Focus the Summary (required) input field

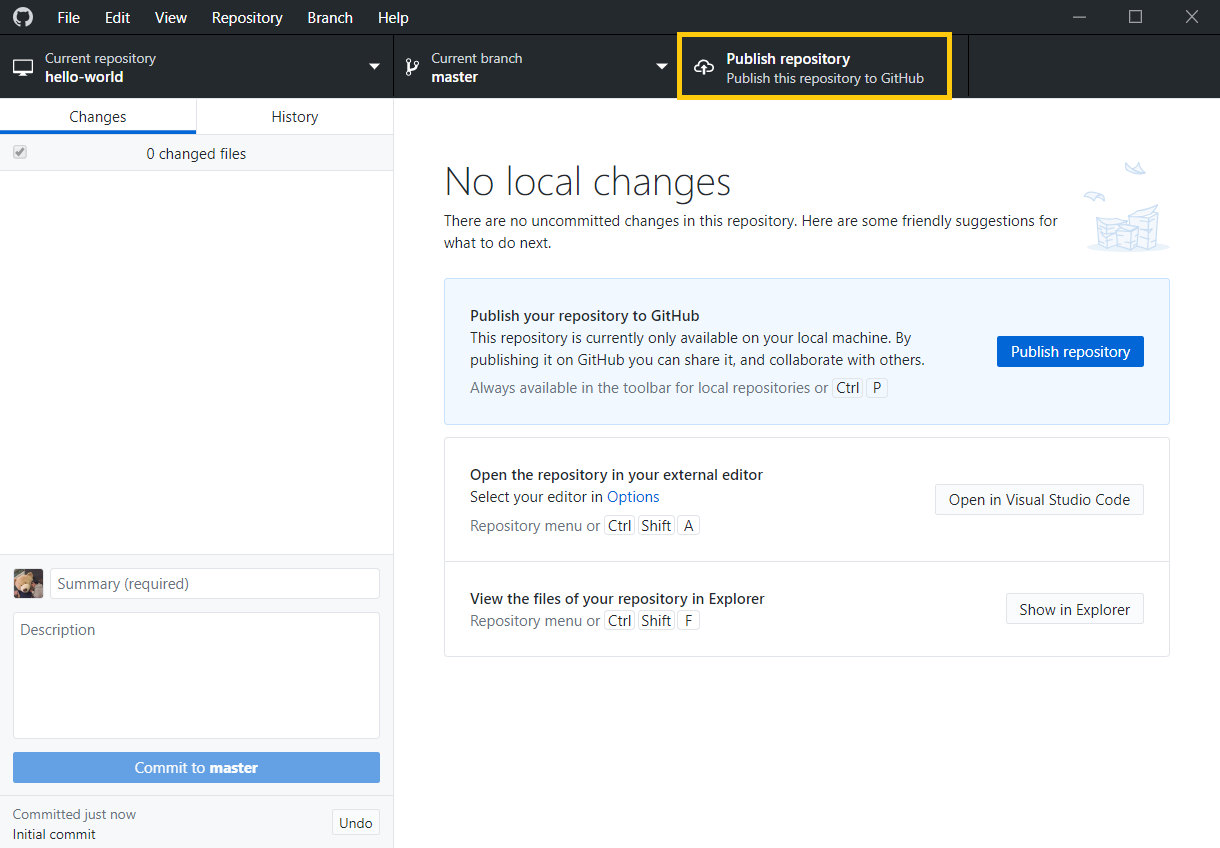coord(215,583)
